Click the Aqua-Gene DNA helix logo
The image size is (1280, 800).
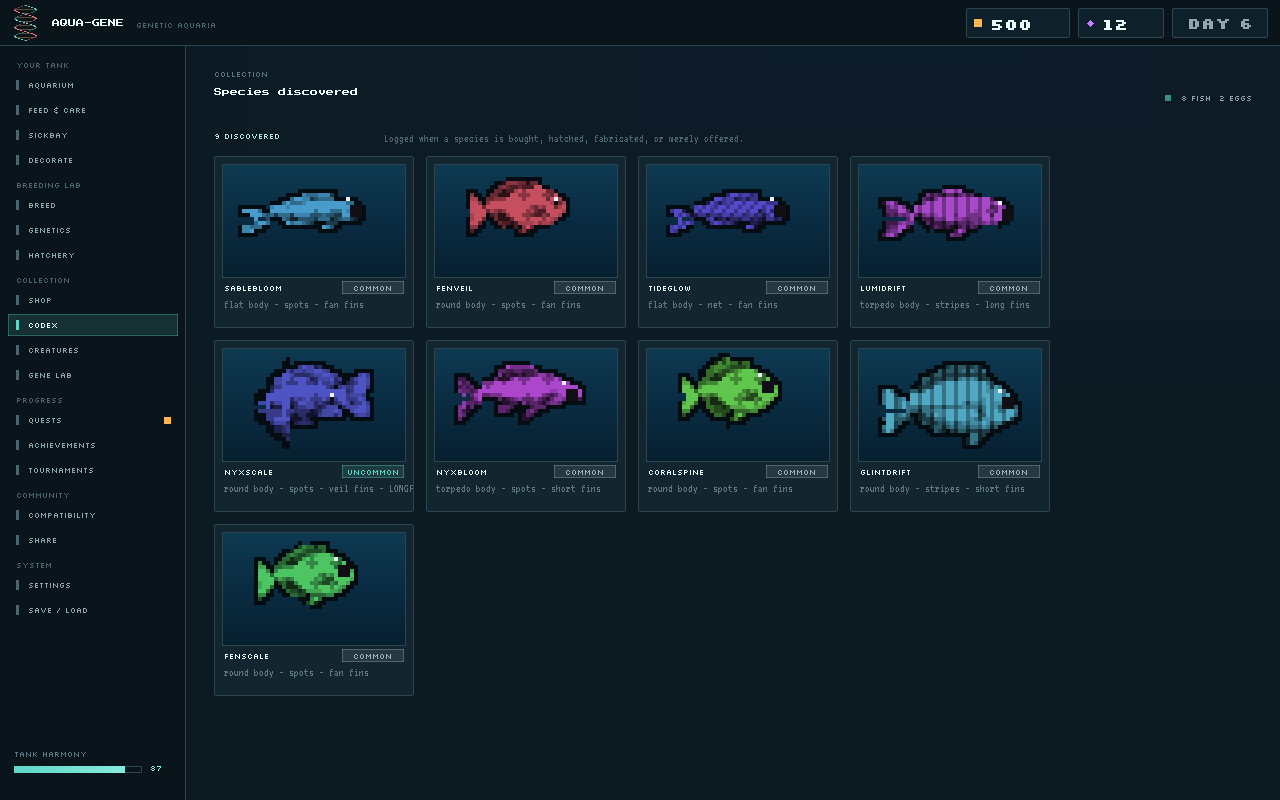coord(26,22)
